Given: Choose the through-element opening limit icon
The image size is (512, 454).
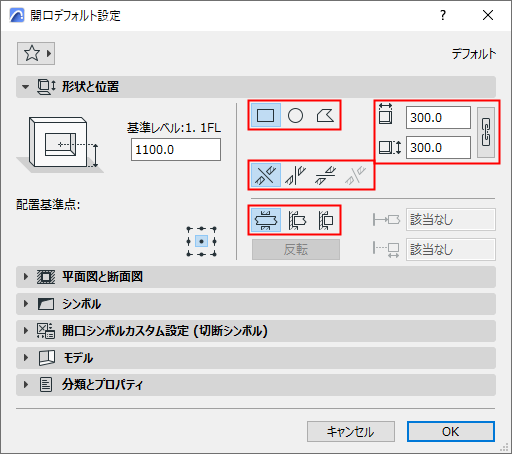Looking at the screenshot, I should (266, 220).
